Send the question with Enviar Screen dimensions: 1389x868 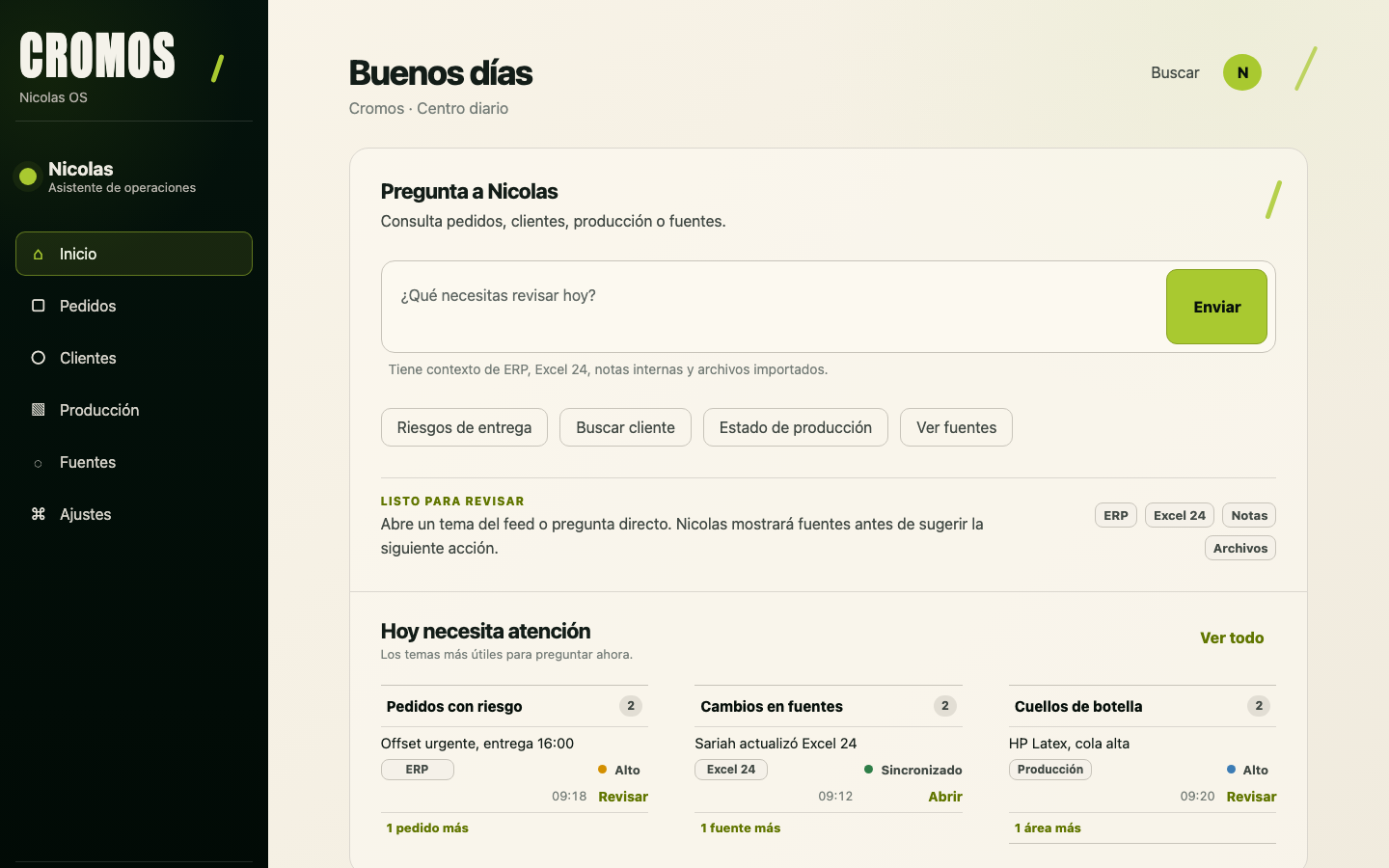pos(1216,307)
